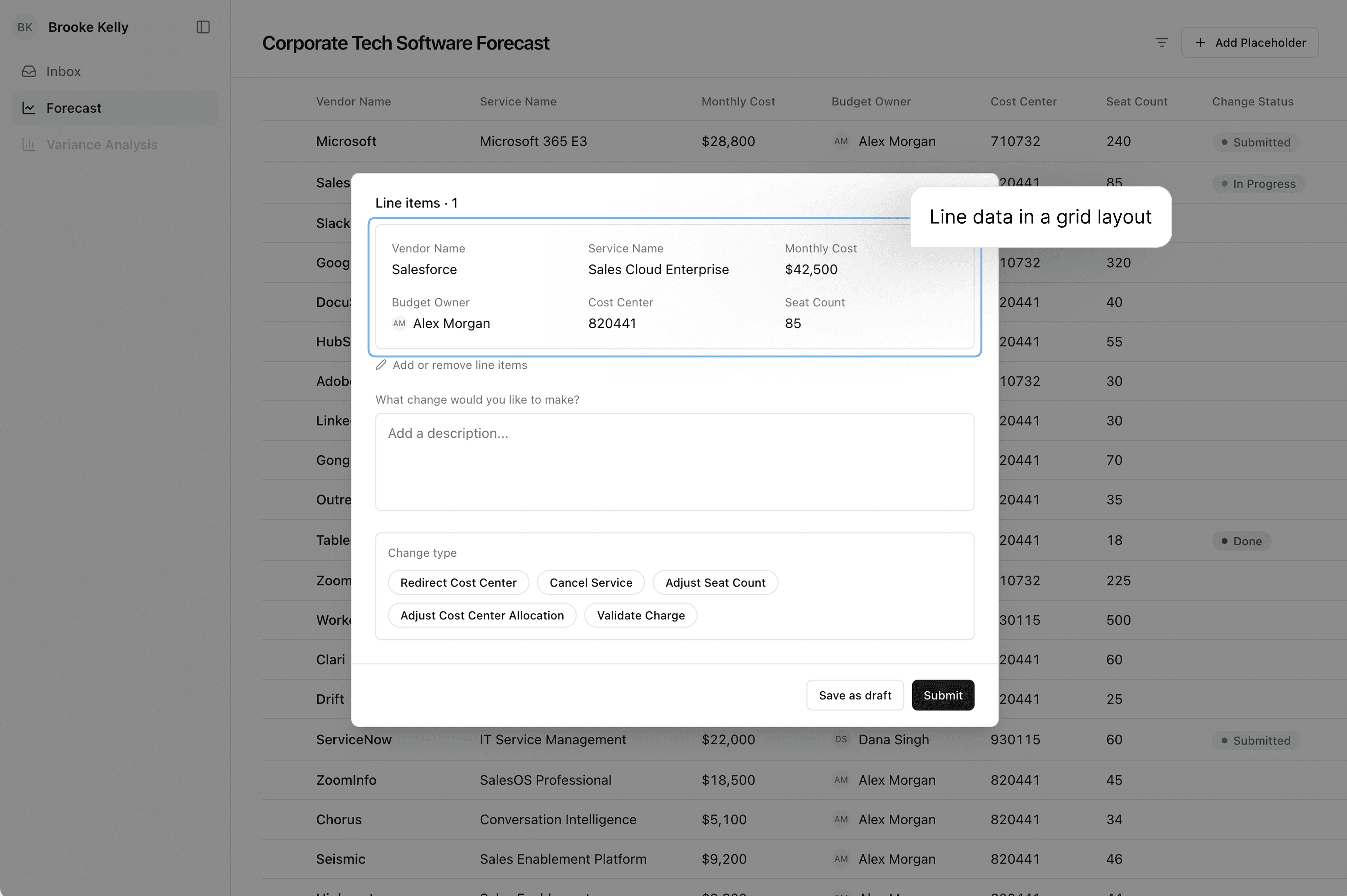This screenshot has height=896, width=1347.
Task: Click the Drift vendor cell
Action: 330,699
